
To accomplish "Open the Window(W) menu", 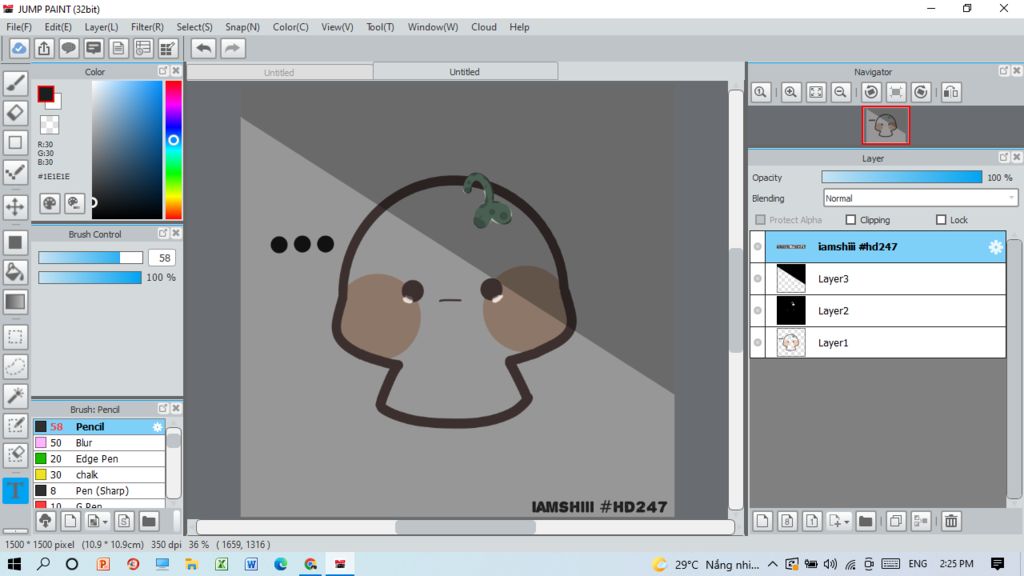I will pyautogui.click(x=433, y=27).
